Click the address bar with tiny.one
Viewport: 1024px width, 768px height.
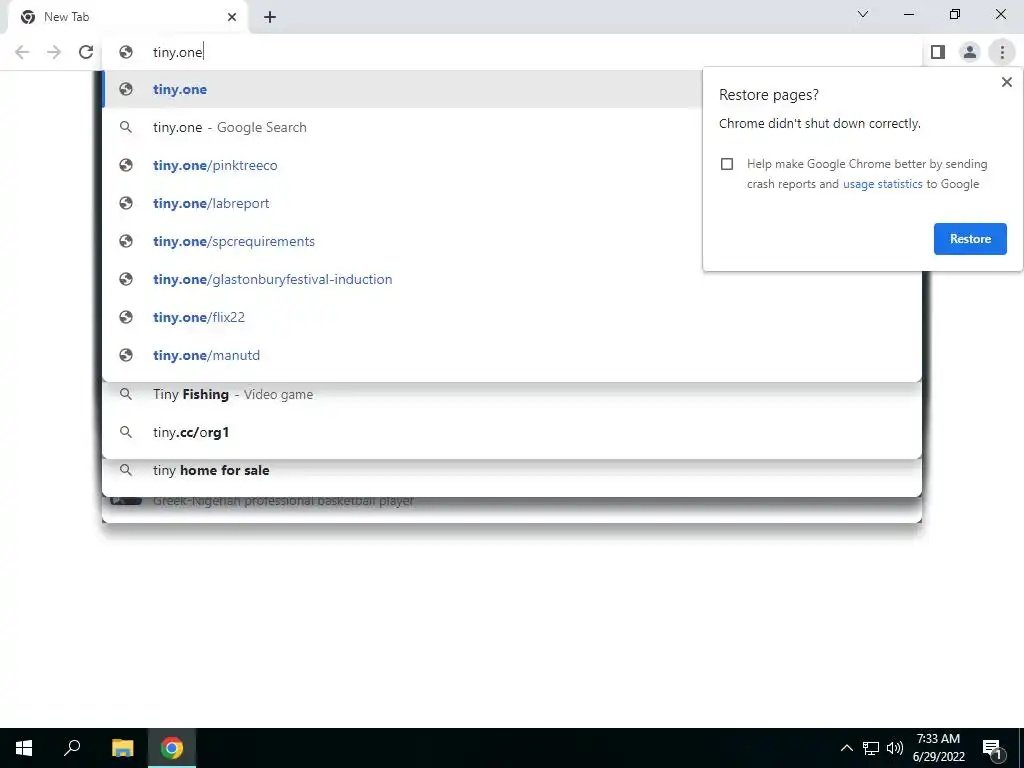[x=512, y=52]
